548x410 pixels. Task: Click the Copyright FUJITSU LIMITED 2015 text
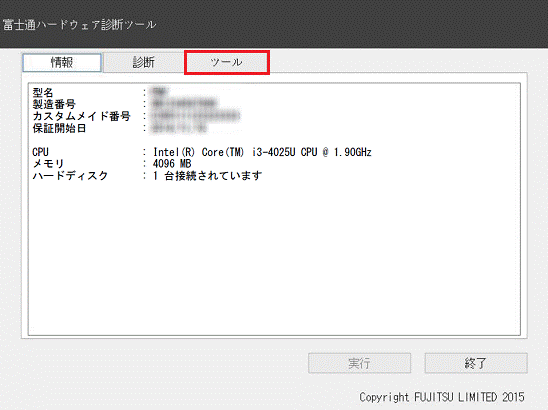click(x=442, y=397)
